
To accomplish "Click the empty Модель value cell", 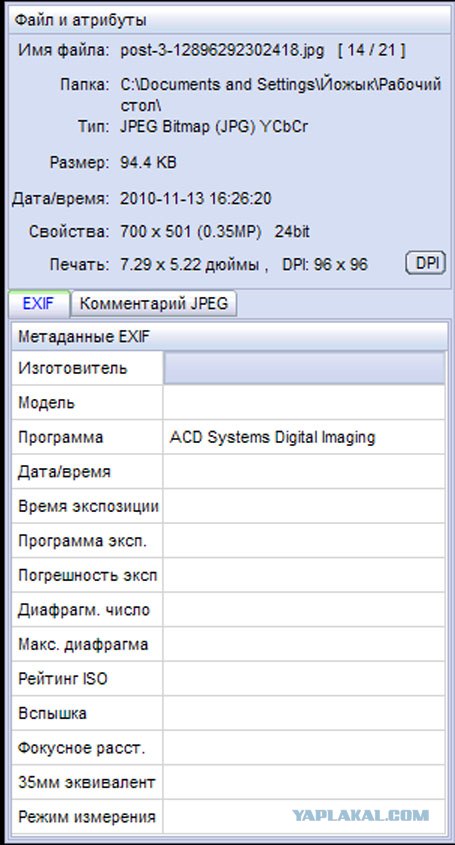I will [305, 403].
